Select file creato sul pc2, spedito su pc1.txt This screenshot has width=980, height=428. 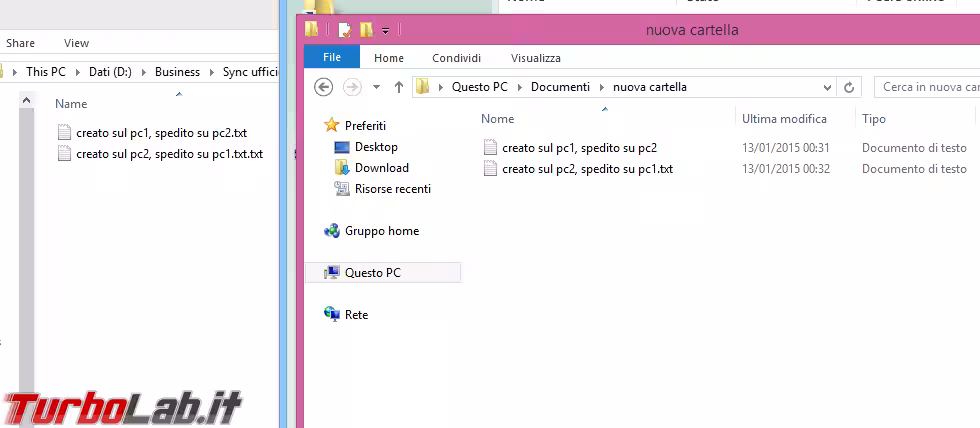pos(588,169)
